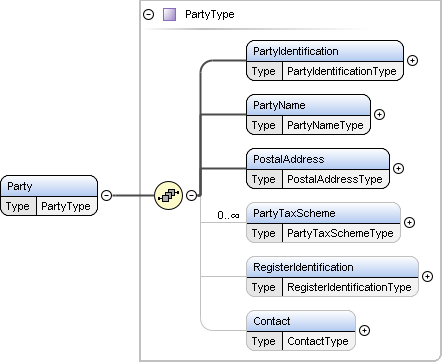Expand the PostalAddress element

[x=398, y=168]
